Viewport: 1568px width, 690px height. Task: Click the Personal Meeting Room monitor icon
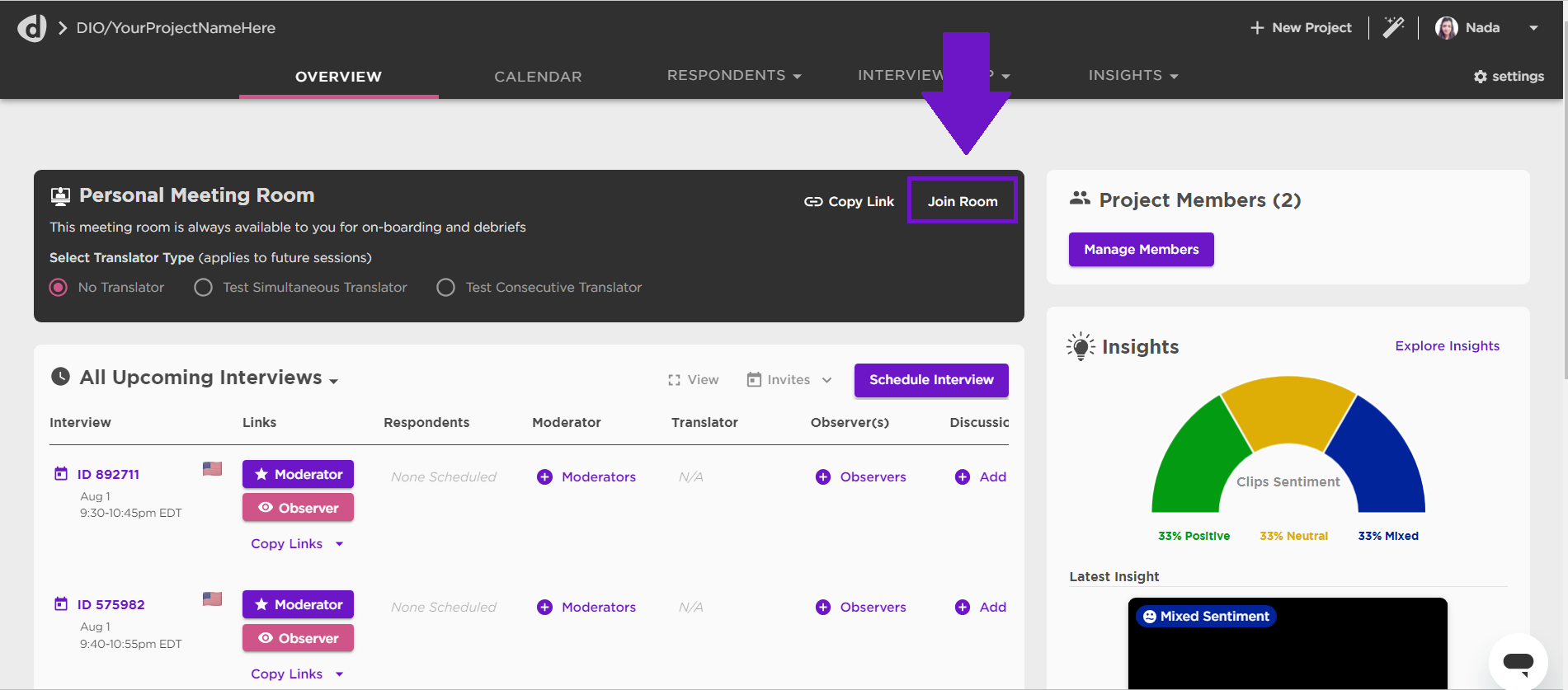click(x=60, y=196)
